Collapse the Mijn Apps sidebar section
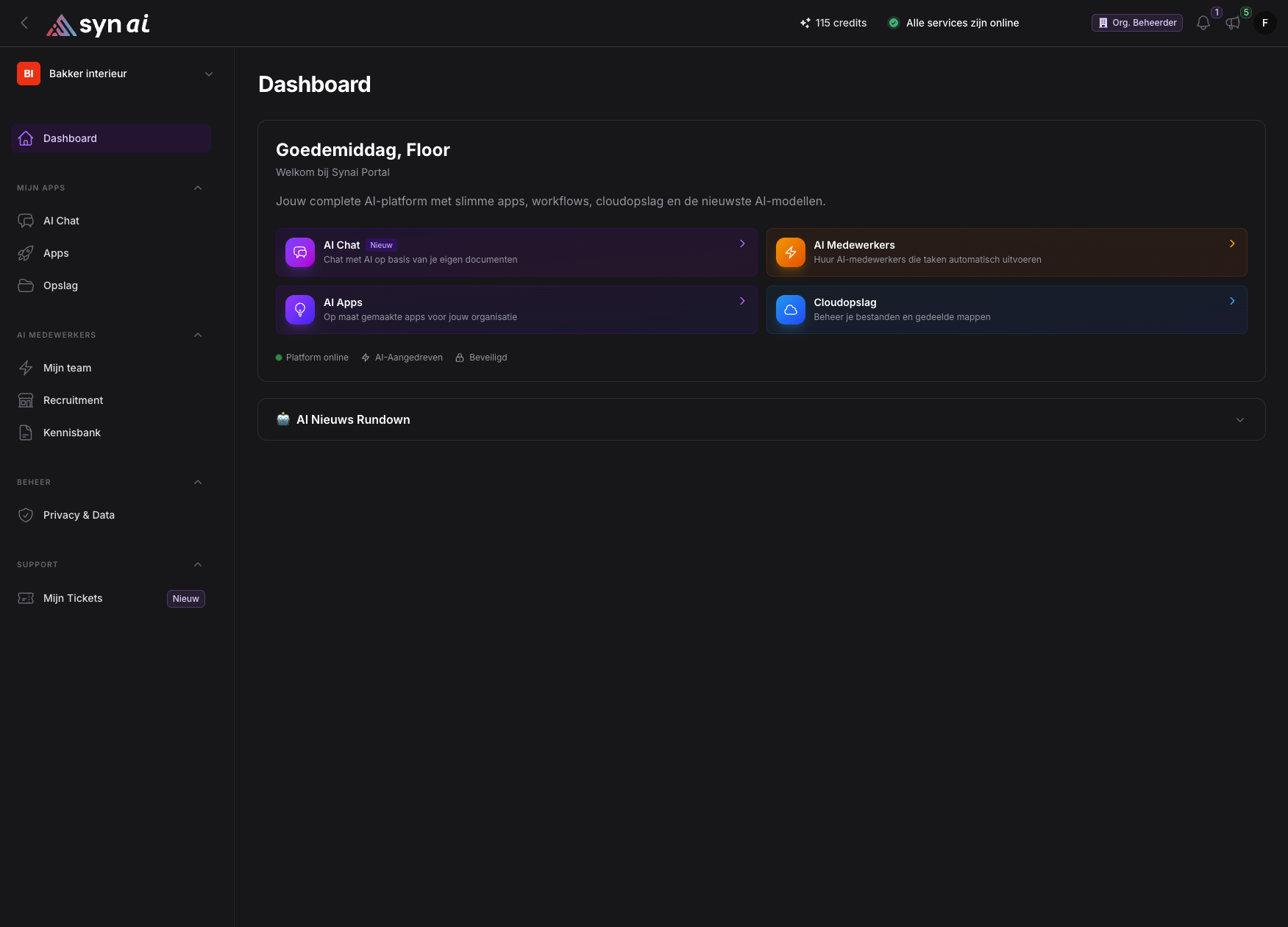Screen dimensions: 1288x927 point(197,188)
